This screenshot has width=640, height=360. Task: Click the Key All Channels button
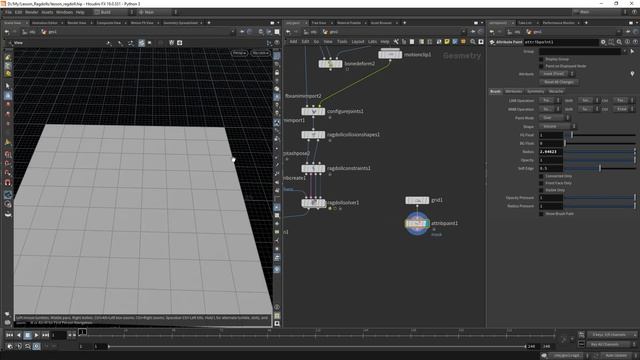pos(611,344)
